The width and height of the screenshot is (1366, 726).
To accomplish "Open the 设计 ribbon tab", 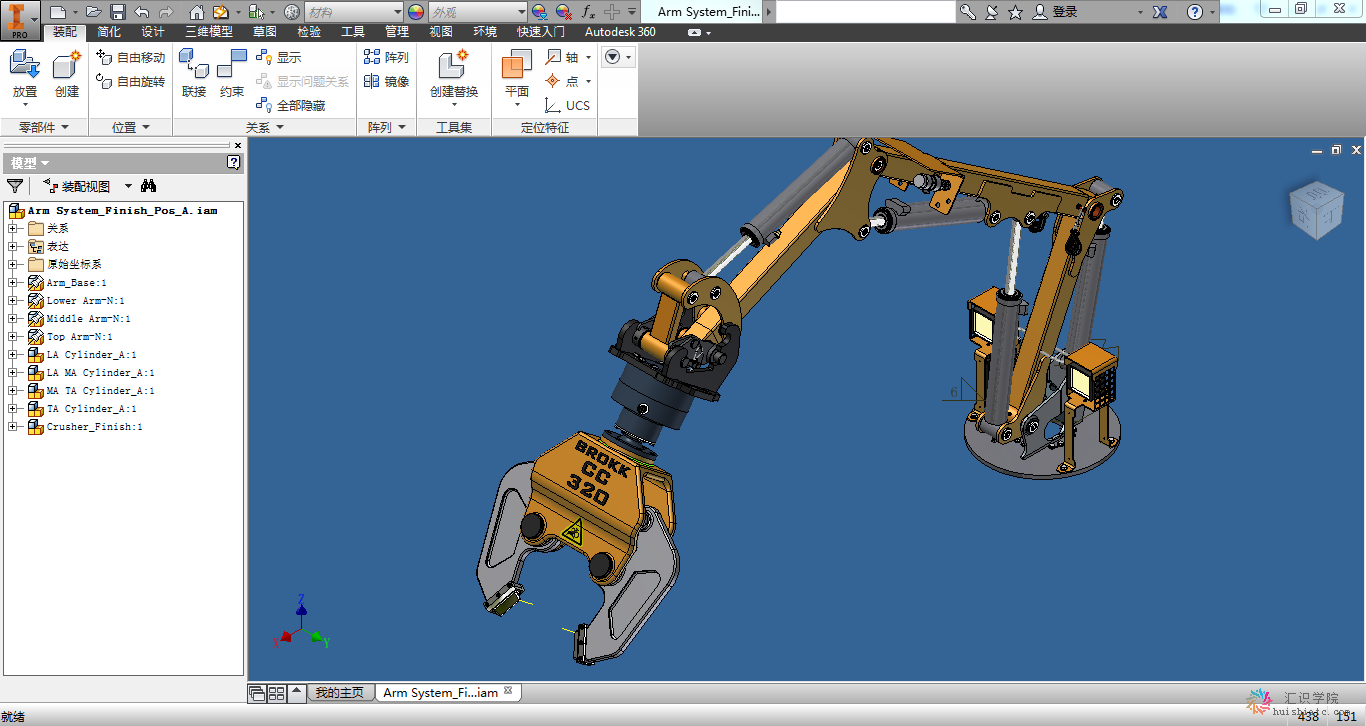I will pyautogui.click(x=153, y=32).
